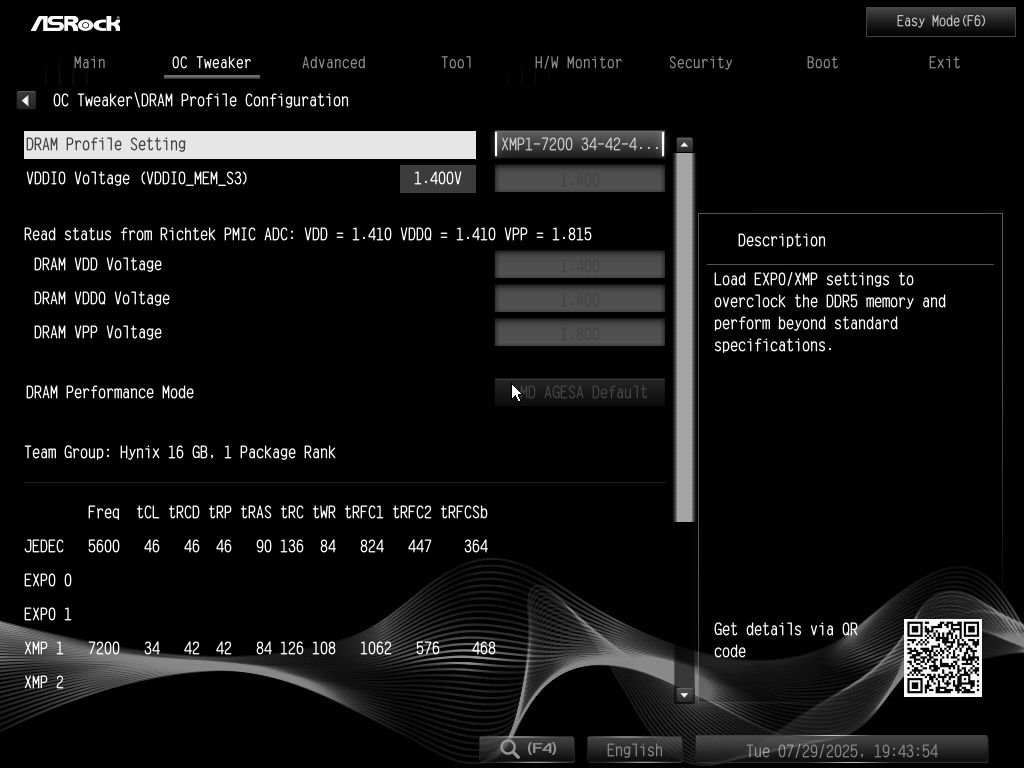This screenshot has width=1024, height=768.
Task: Click the JEDEC tRFCSb value 364
Action: click(x=475, y=546)
